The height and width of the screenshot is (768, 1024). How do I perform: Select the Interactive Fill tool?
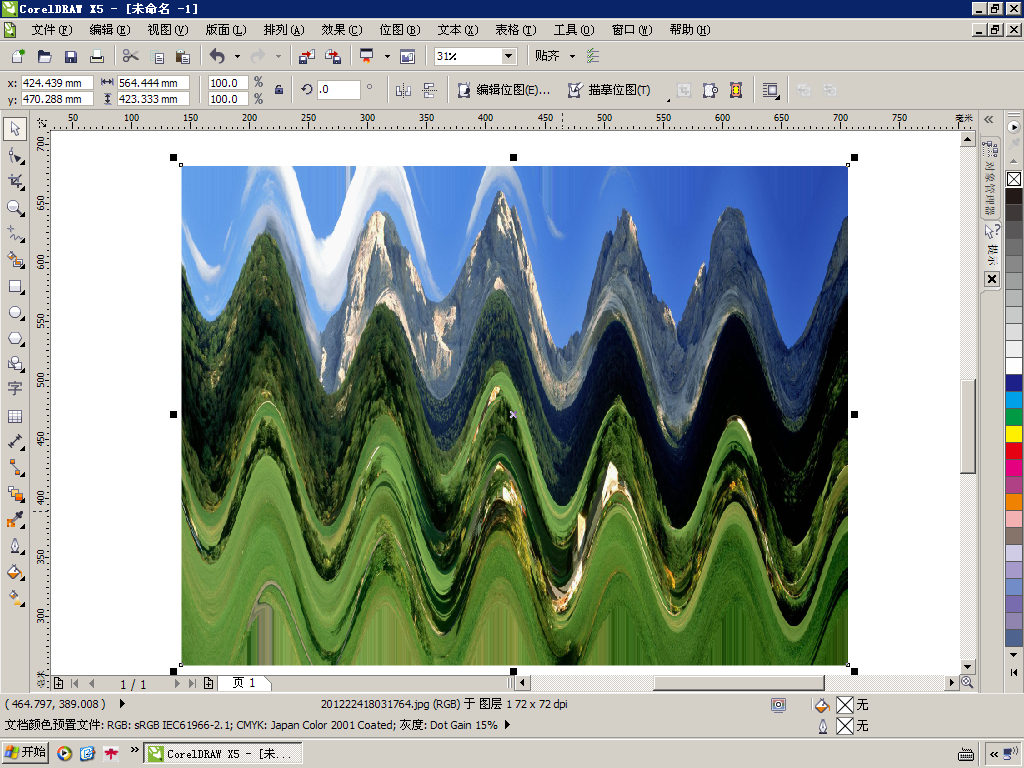[15, 598]
